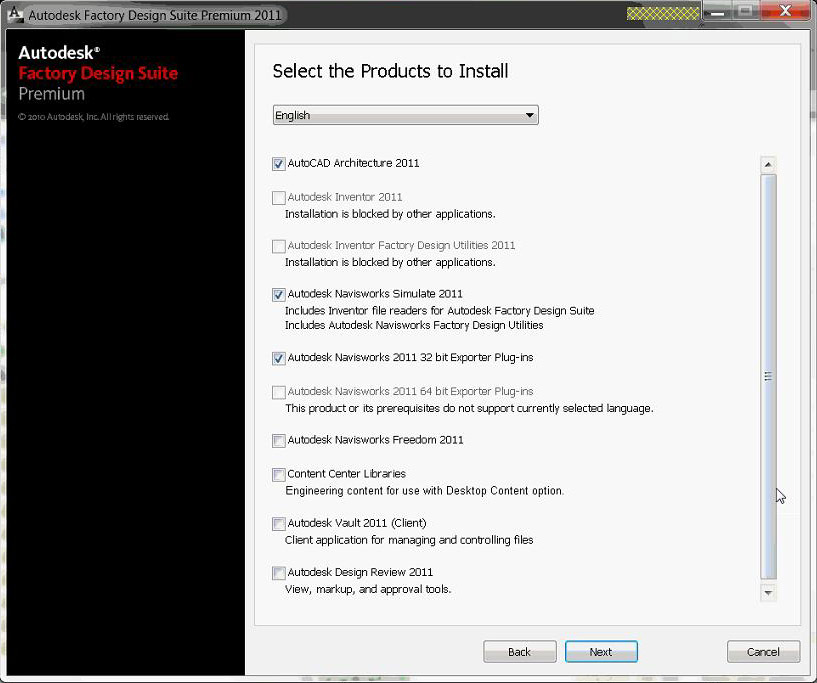Uncheck Autodesk Navisworks 2011 32 bit Exporter Plug-ins
Screen dimensions: 817x683
click(278, 357)
